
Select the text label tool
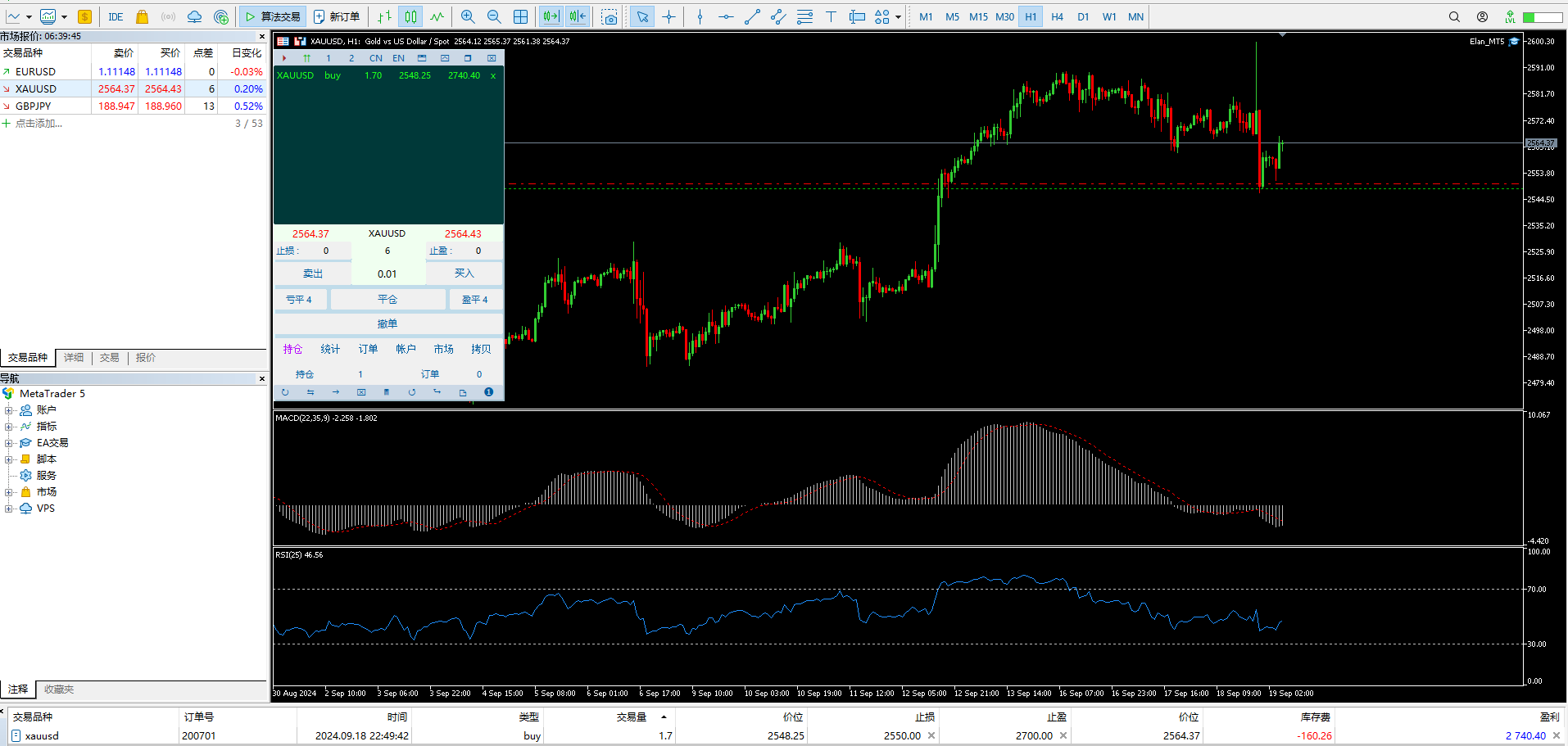(831, 16)
